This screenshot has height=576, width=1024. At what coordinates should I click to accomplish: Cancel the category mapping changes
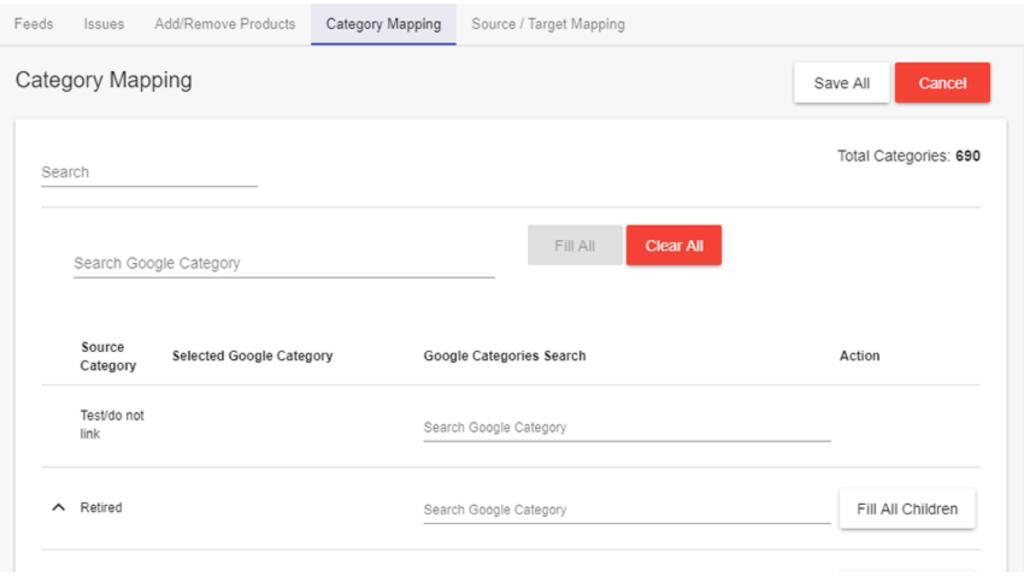(x=942, y=83)
